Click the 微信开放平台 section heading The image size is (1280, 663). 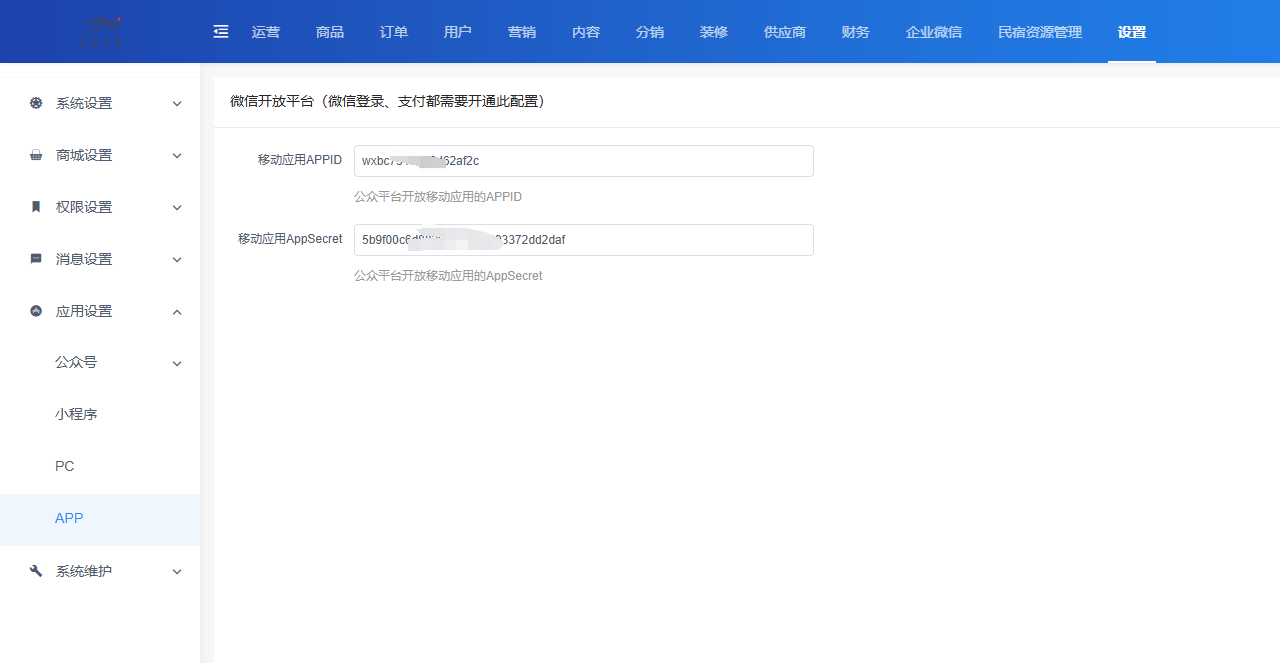point(387,101)
